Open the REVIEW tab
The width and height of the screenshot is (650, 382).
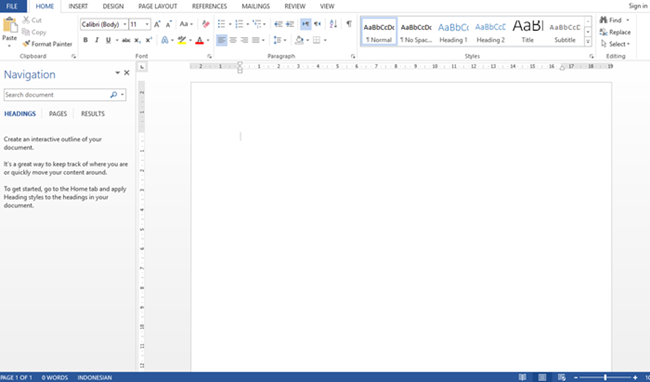pos(295,6)
